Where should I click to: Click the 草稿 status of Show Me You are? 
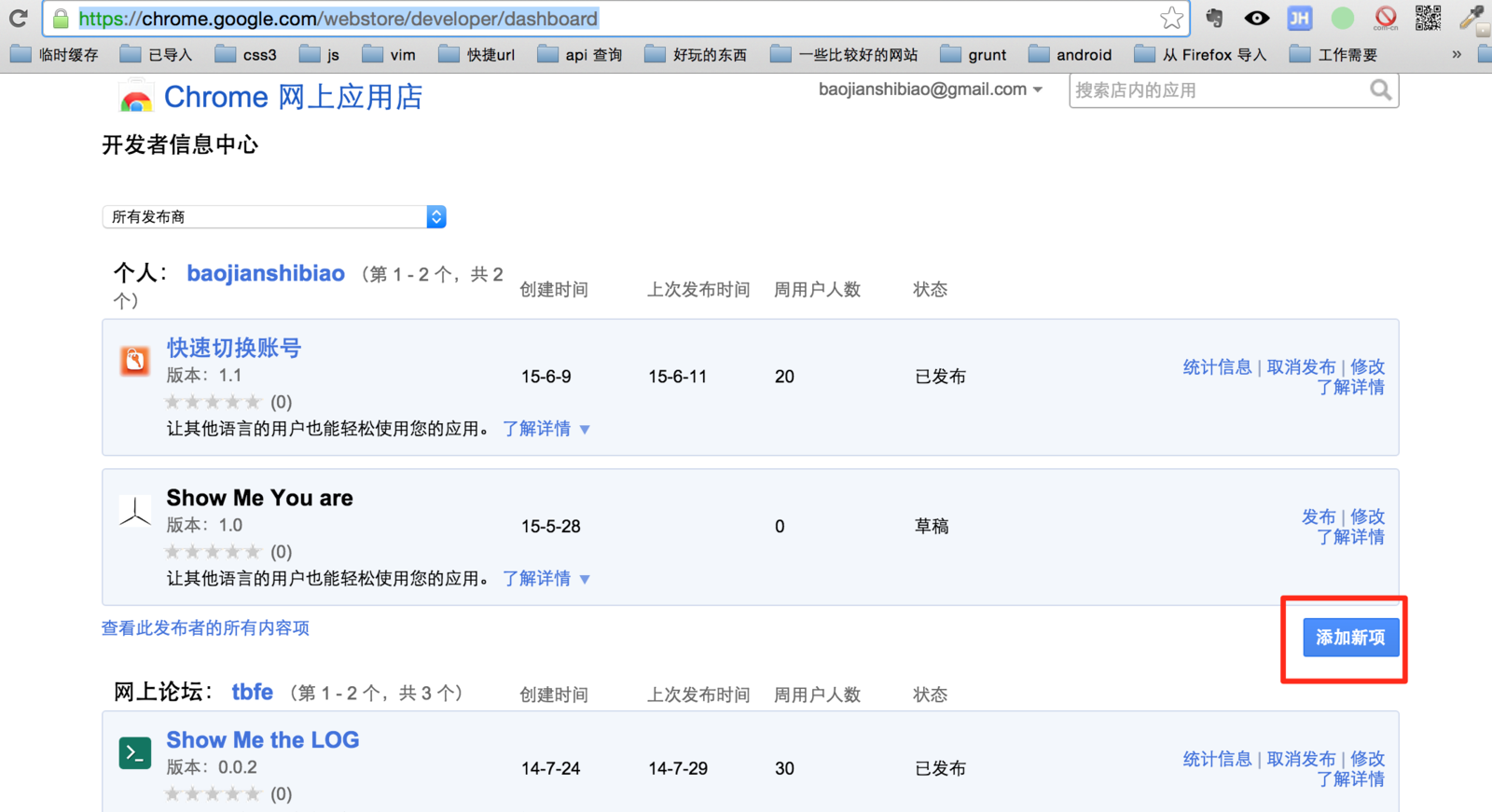click(x=932, y=527)
